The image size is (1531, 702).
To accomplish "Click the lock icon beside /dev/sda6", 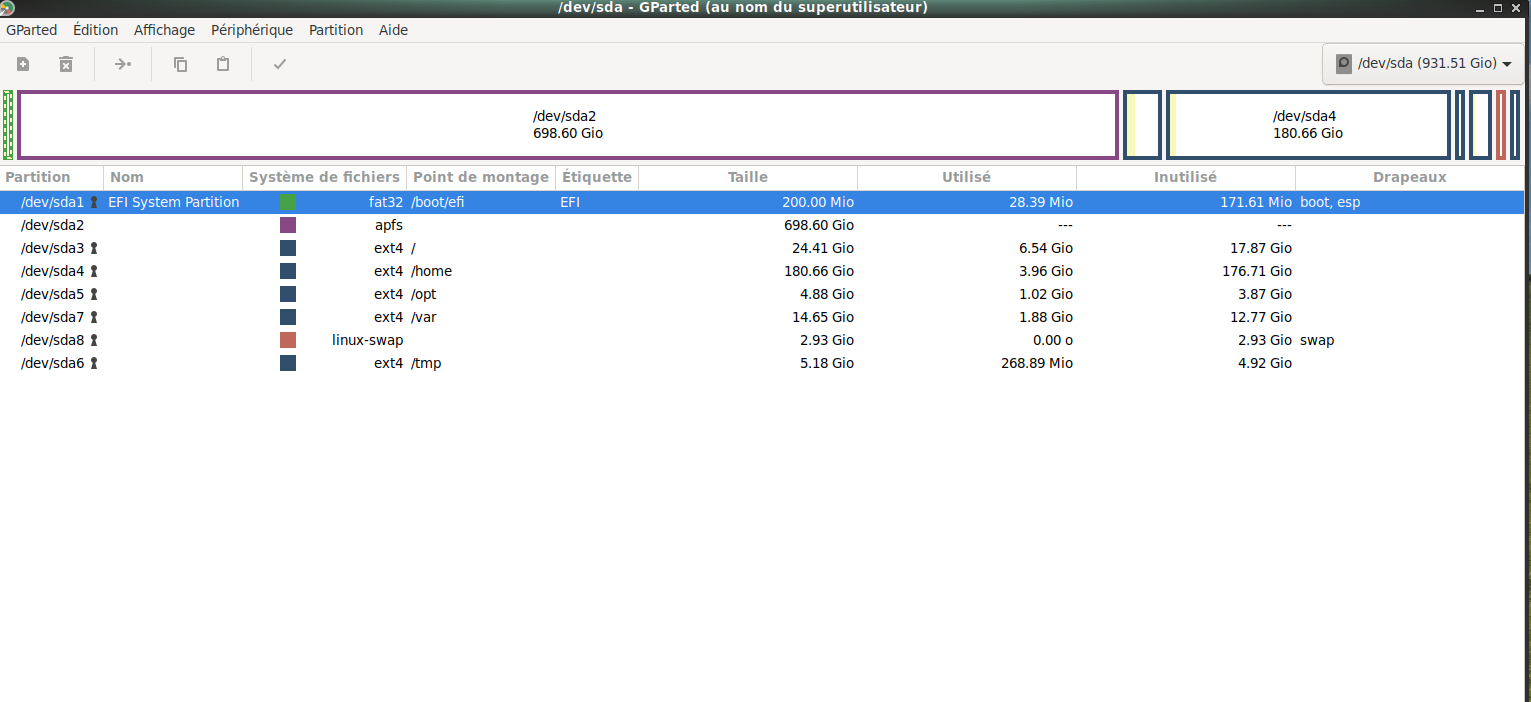I will click(94, 363).
